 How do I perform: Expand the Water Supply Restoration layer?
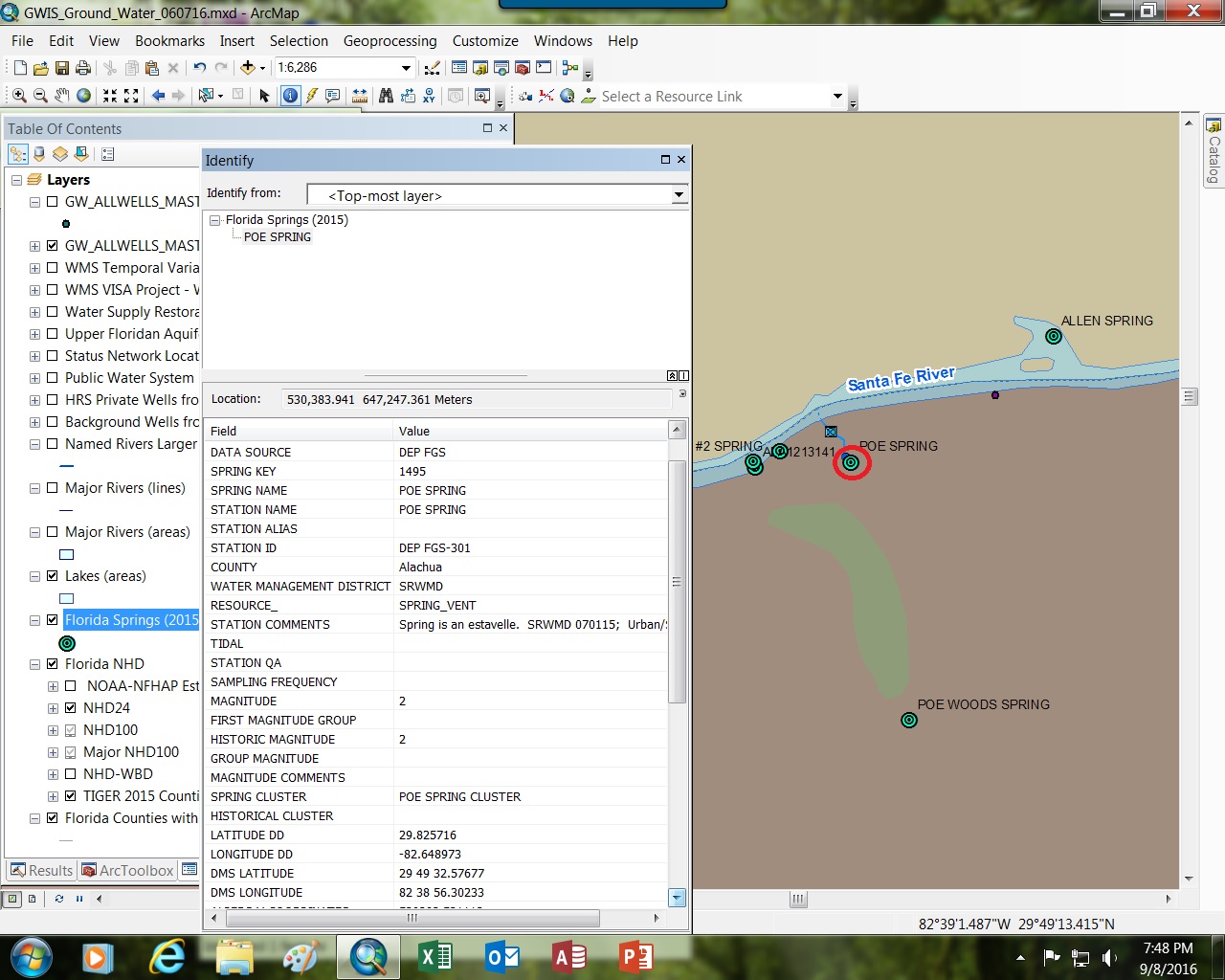35,312
